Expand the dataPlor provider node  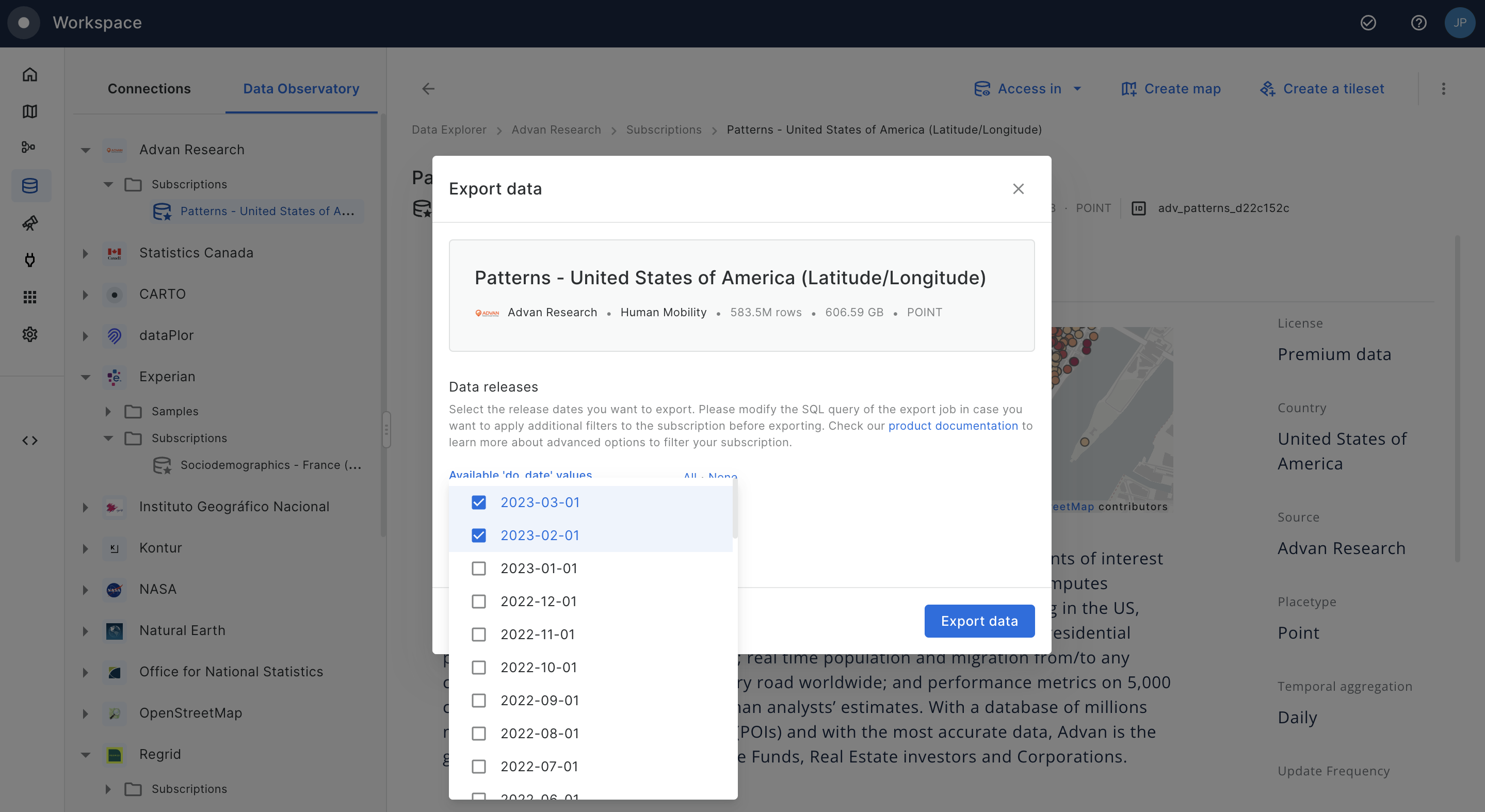85,335
